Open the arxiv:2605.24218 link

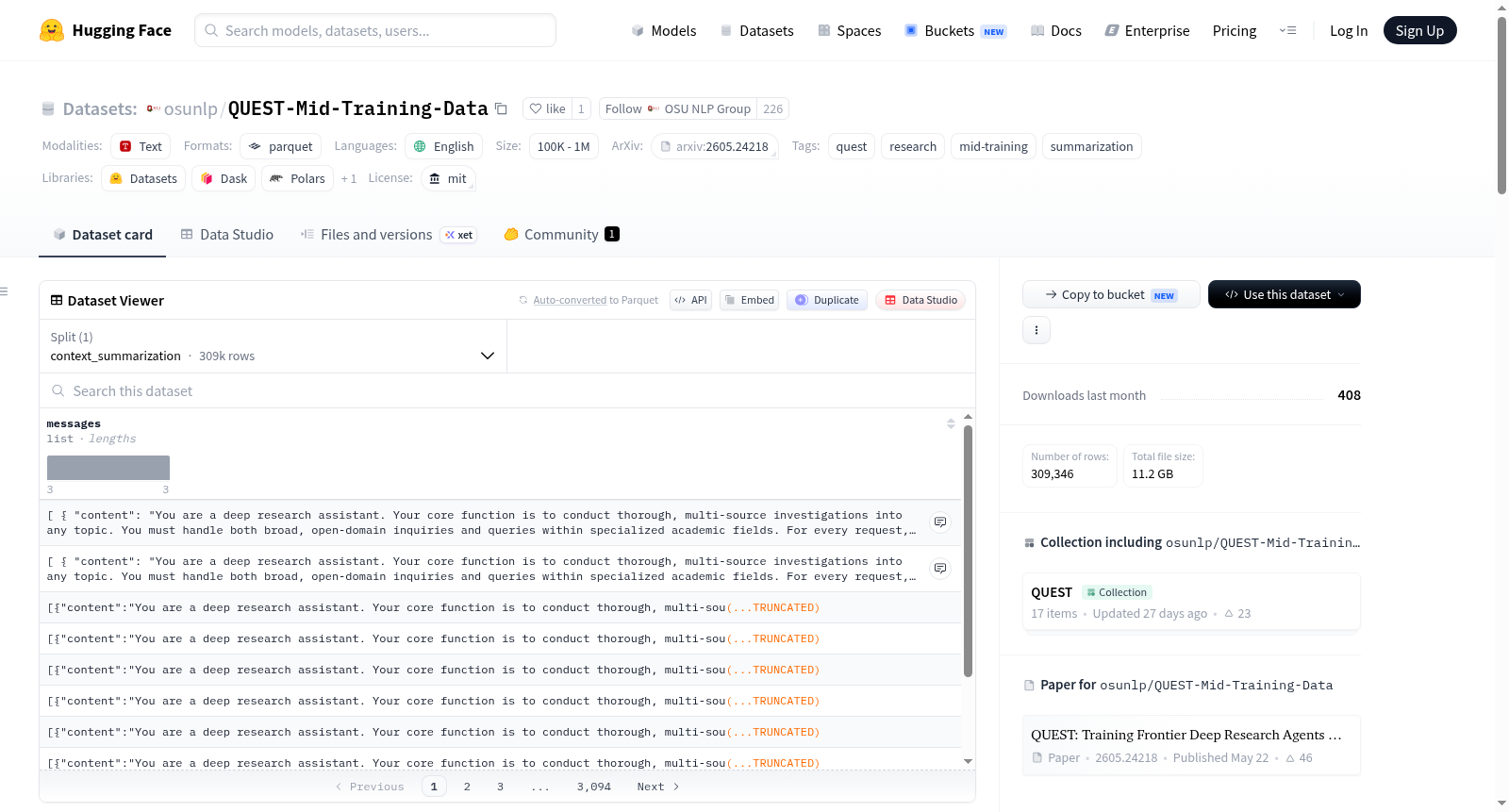tap(714, 147)
